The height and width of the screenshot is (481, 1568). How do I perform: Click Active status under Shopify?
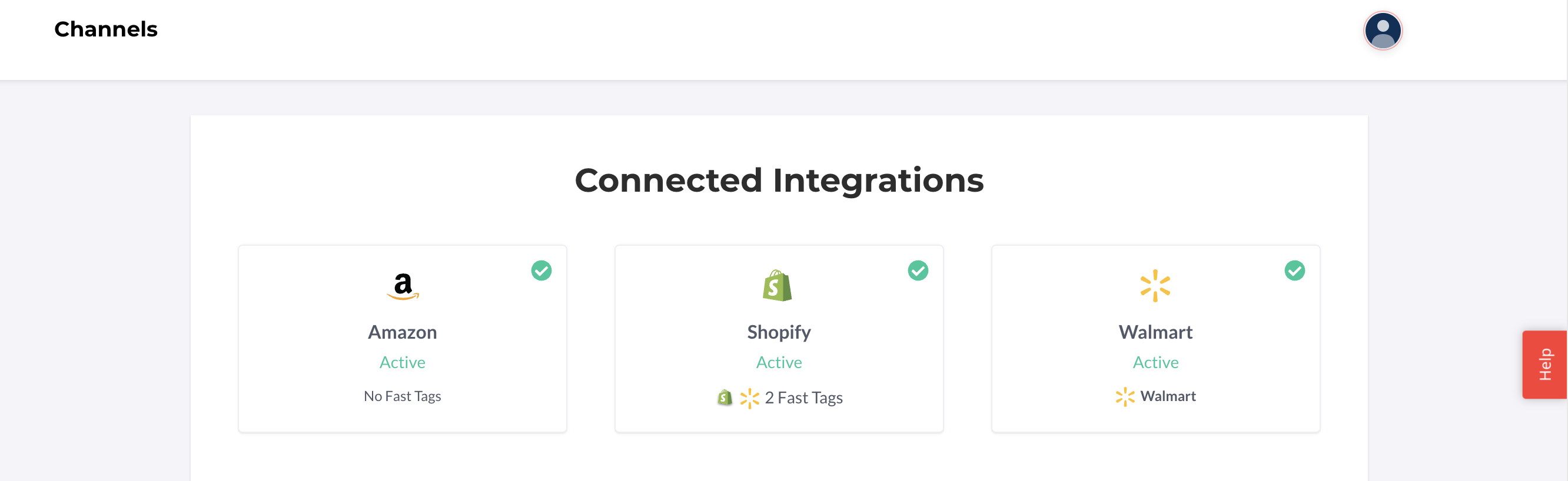[779, 362]
